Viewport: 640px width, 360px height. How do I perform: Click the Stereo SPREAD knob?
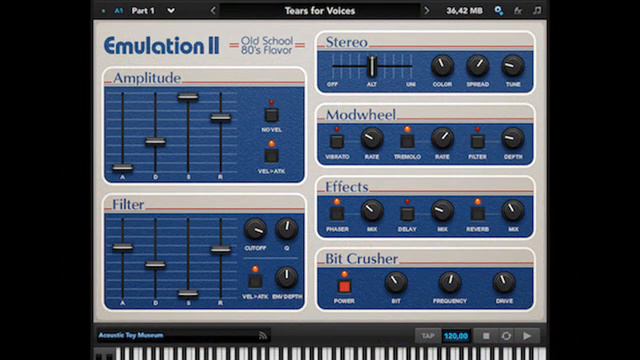(478, 66)
